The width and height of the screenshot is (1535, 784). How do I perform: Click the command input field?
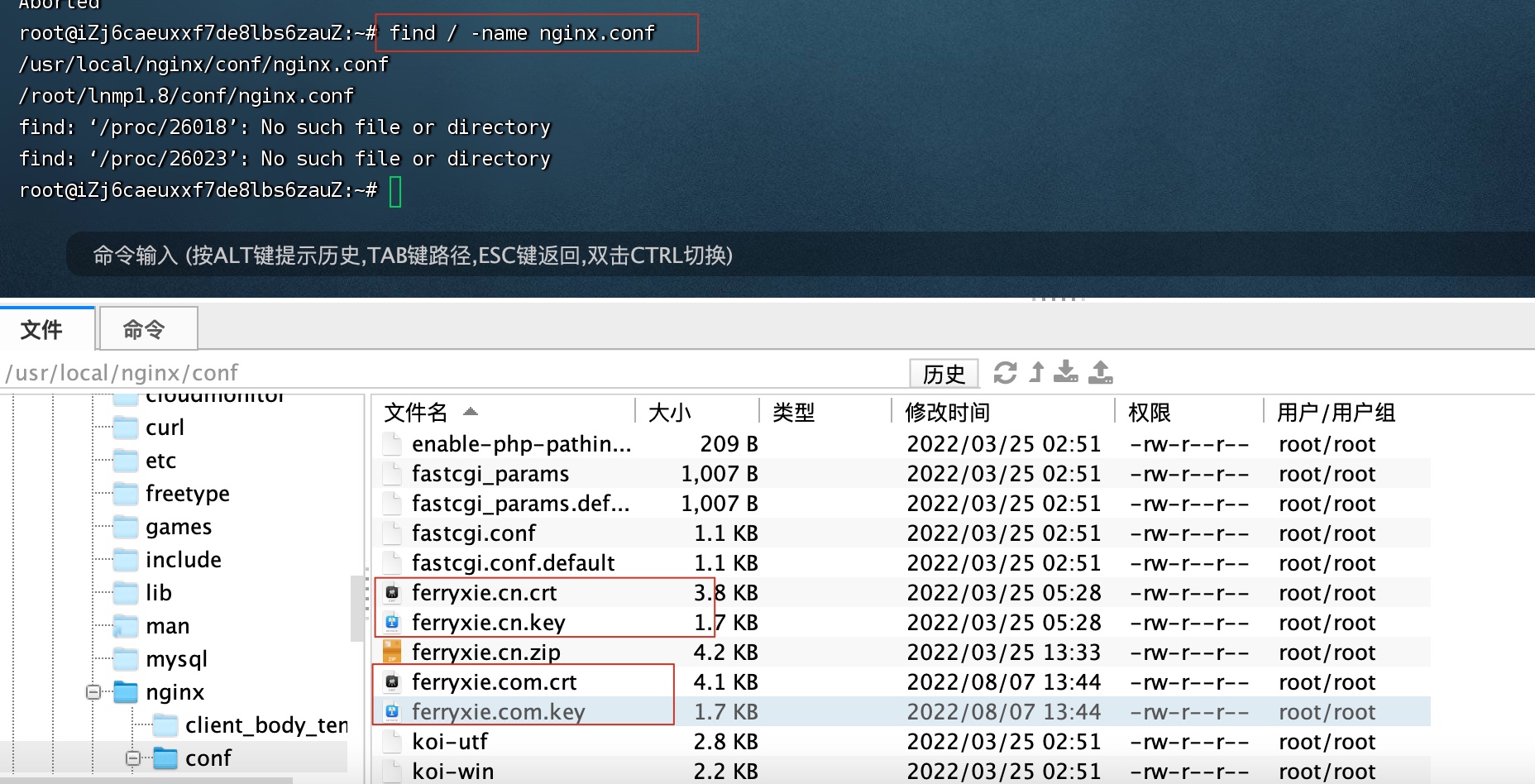[744, 255]
